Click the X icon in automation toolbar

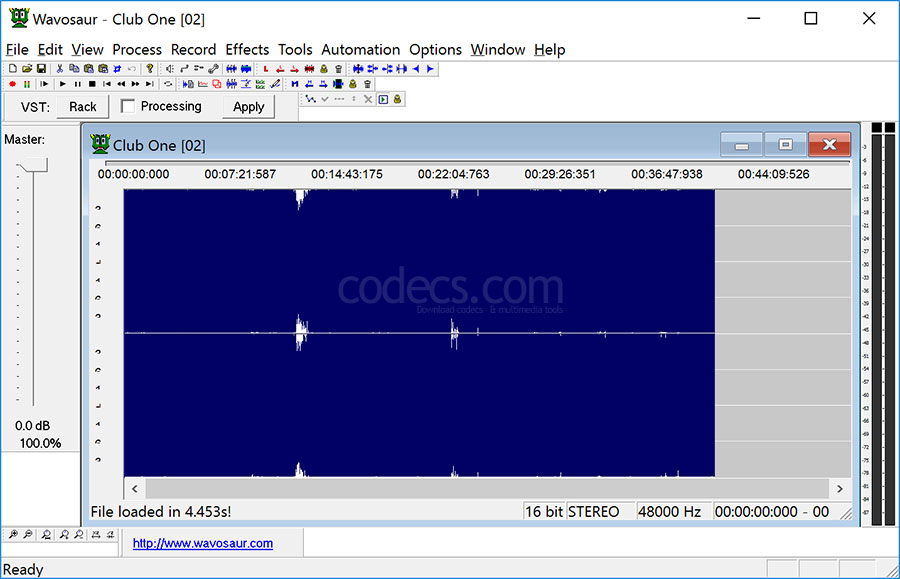pos(368,99)
